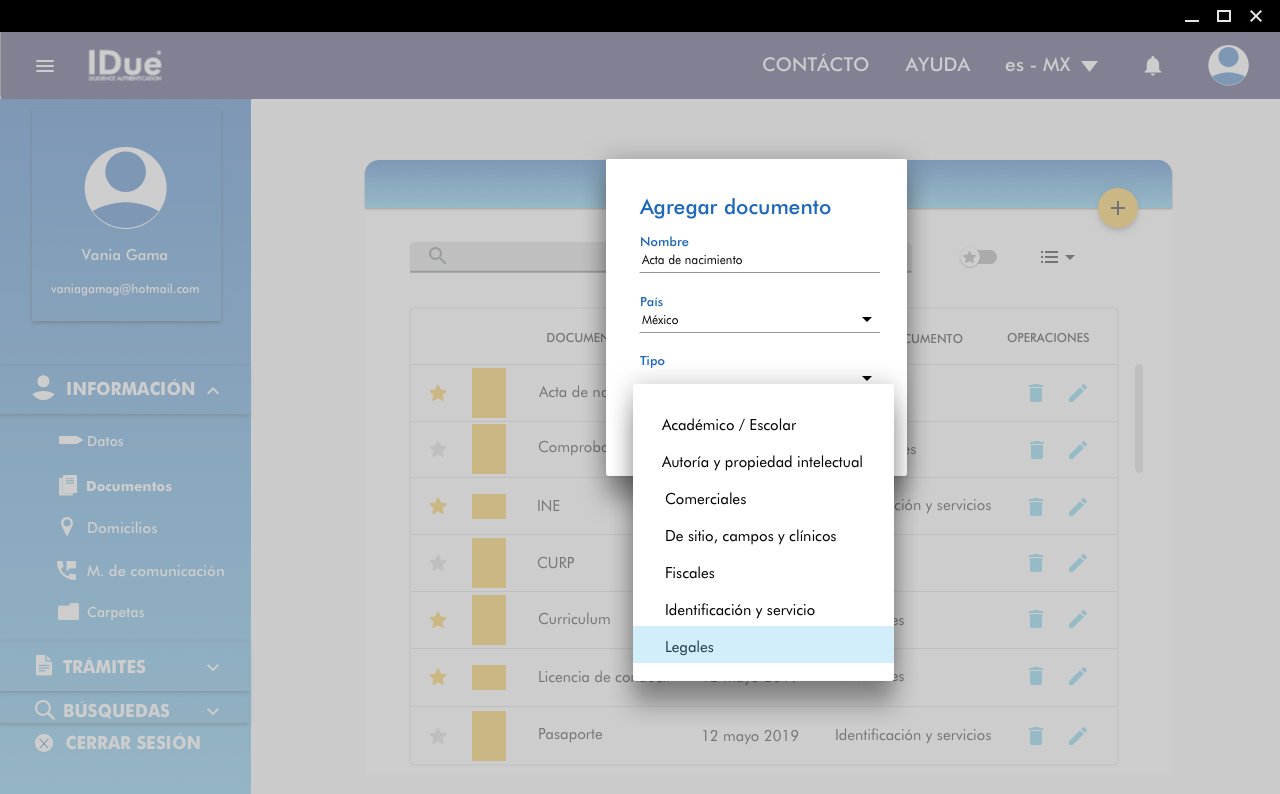Click the document list vertical scrollbar
The image size is (1280, 794).
[1138, 419]
